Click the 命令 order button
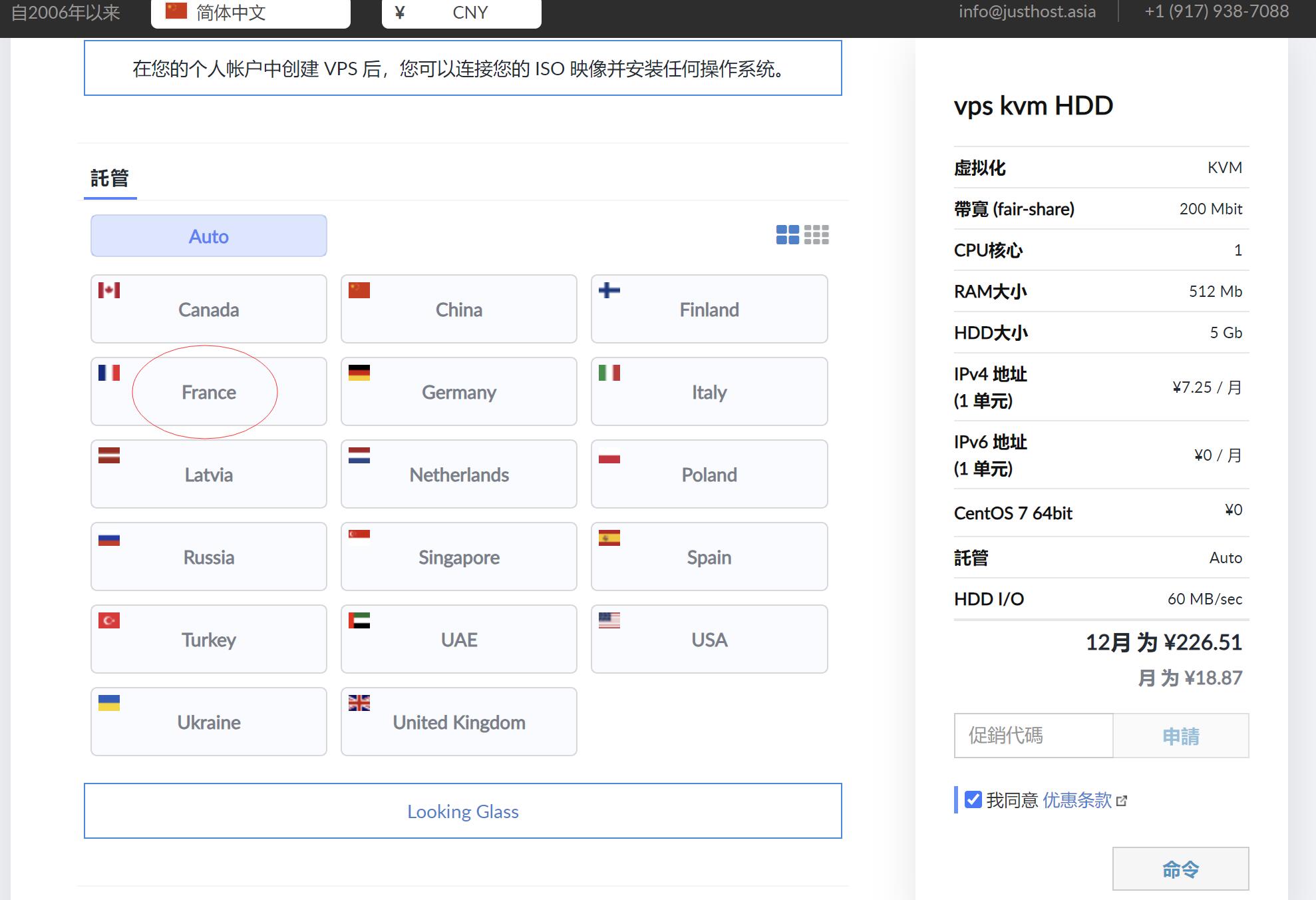 click(x=1181, y=869)
